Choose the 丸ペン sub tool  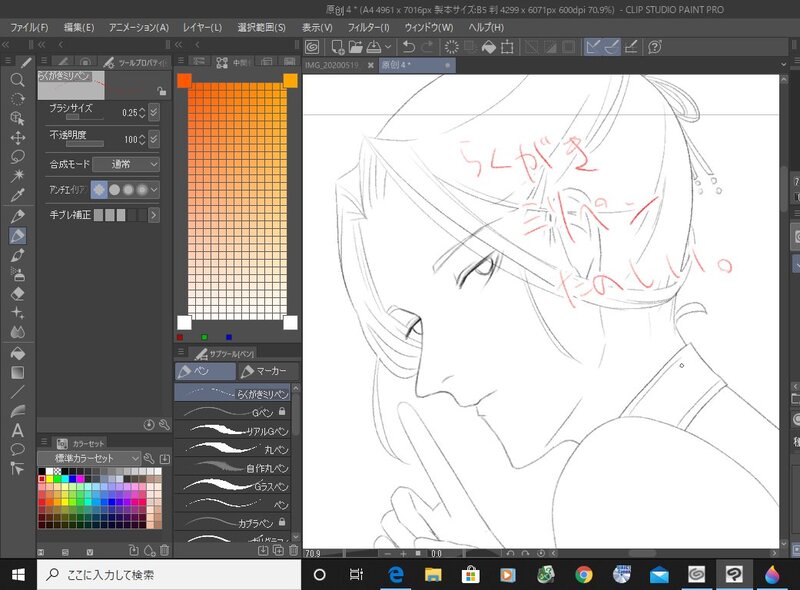pos(235,449)
